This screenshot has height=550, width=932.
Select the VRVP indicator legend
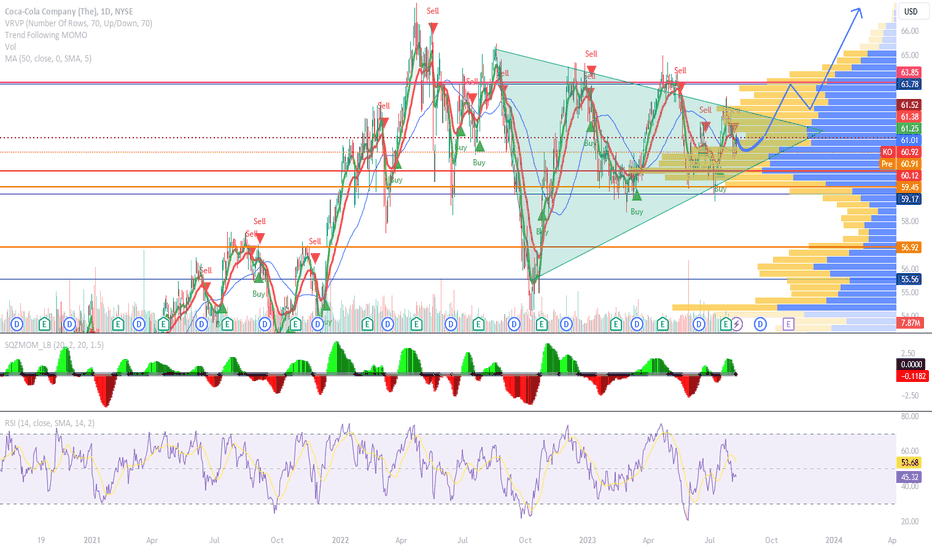(x=78, y=23)
